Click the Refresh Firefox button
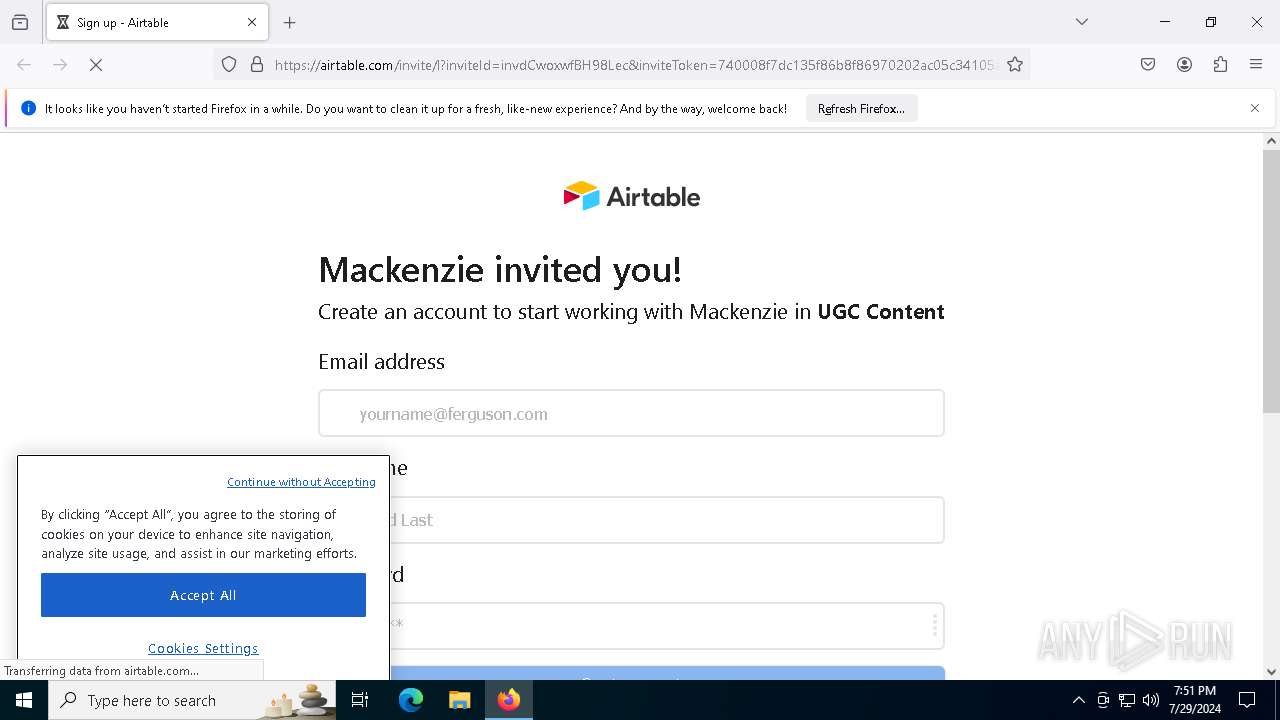Screen dimensions: 1280x720 point(861,108)
